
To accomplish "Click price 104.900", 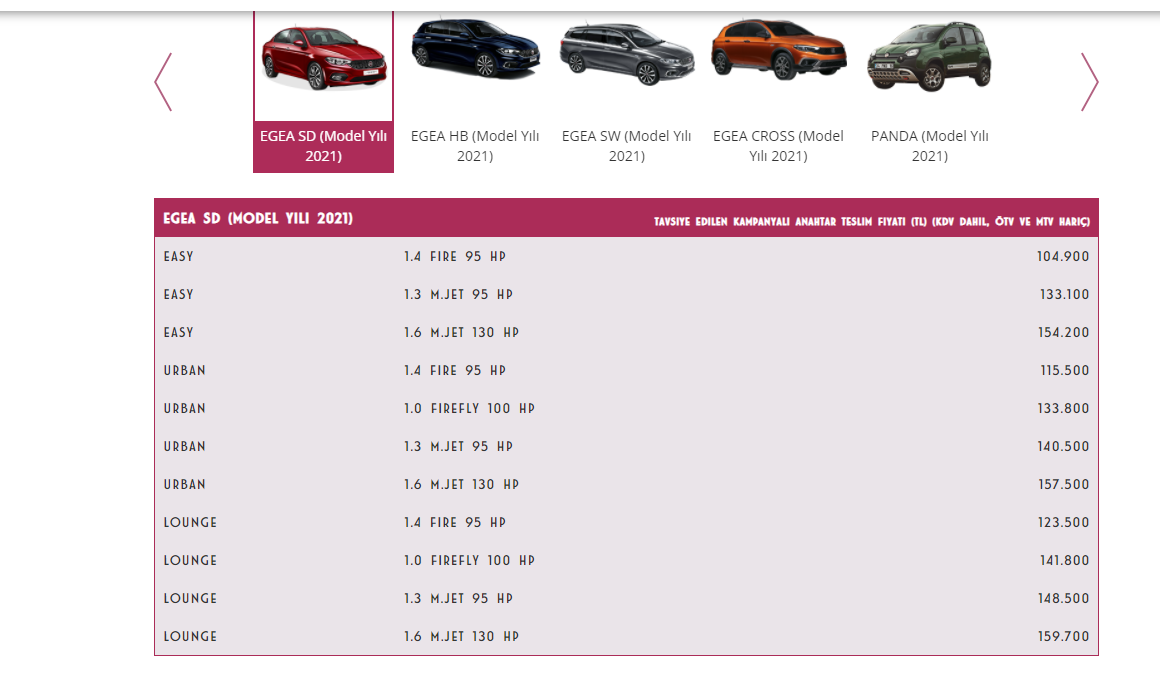I will click(x=1062, y=257).
